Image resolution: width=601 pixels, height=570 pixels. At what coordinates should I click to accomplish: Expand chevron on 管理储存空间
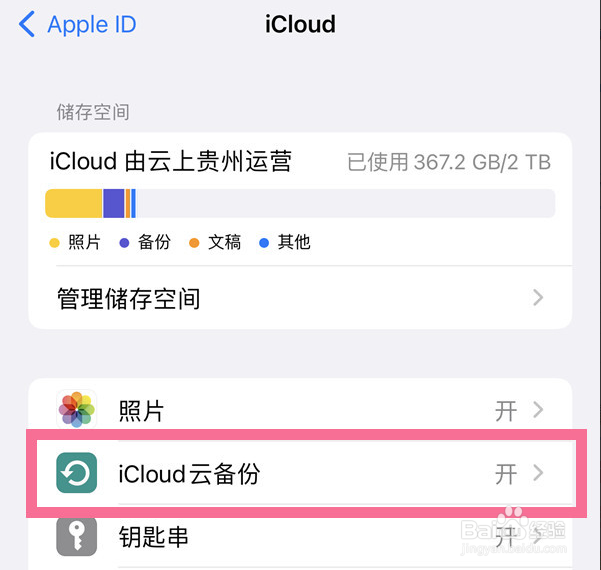[x=538, y=297]
